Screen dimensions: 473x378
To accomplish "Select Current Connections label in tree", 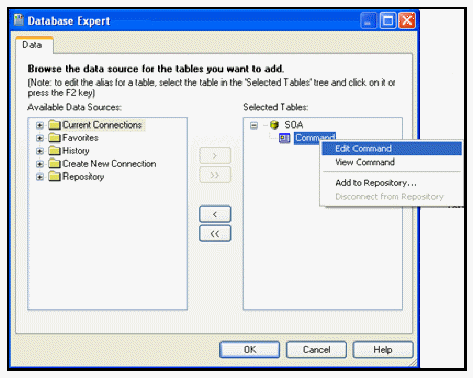I will 102,125.
